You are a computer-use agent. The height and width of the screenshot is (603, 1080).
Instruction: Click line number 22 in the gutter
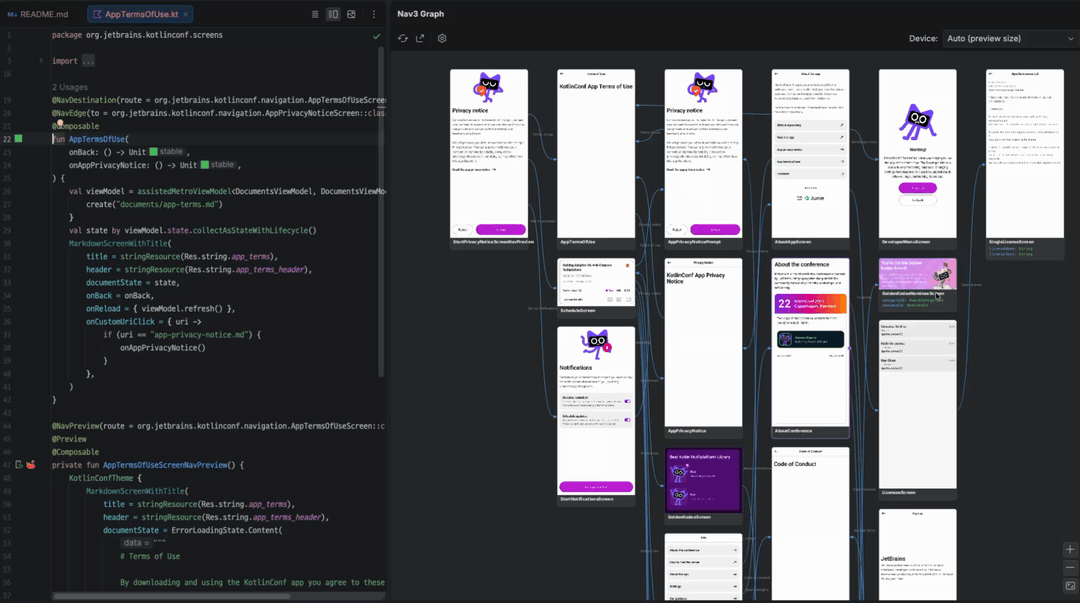(x=7, y=139)
